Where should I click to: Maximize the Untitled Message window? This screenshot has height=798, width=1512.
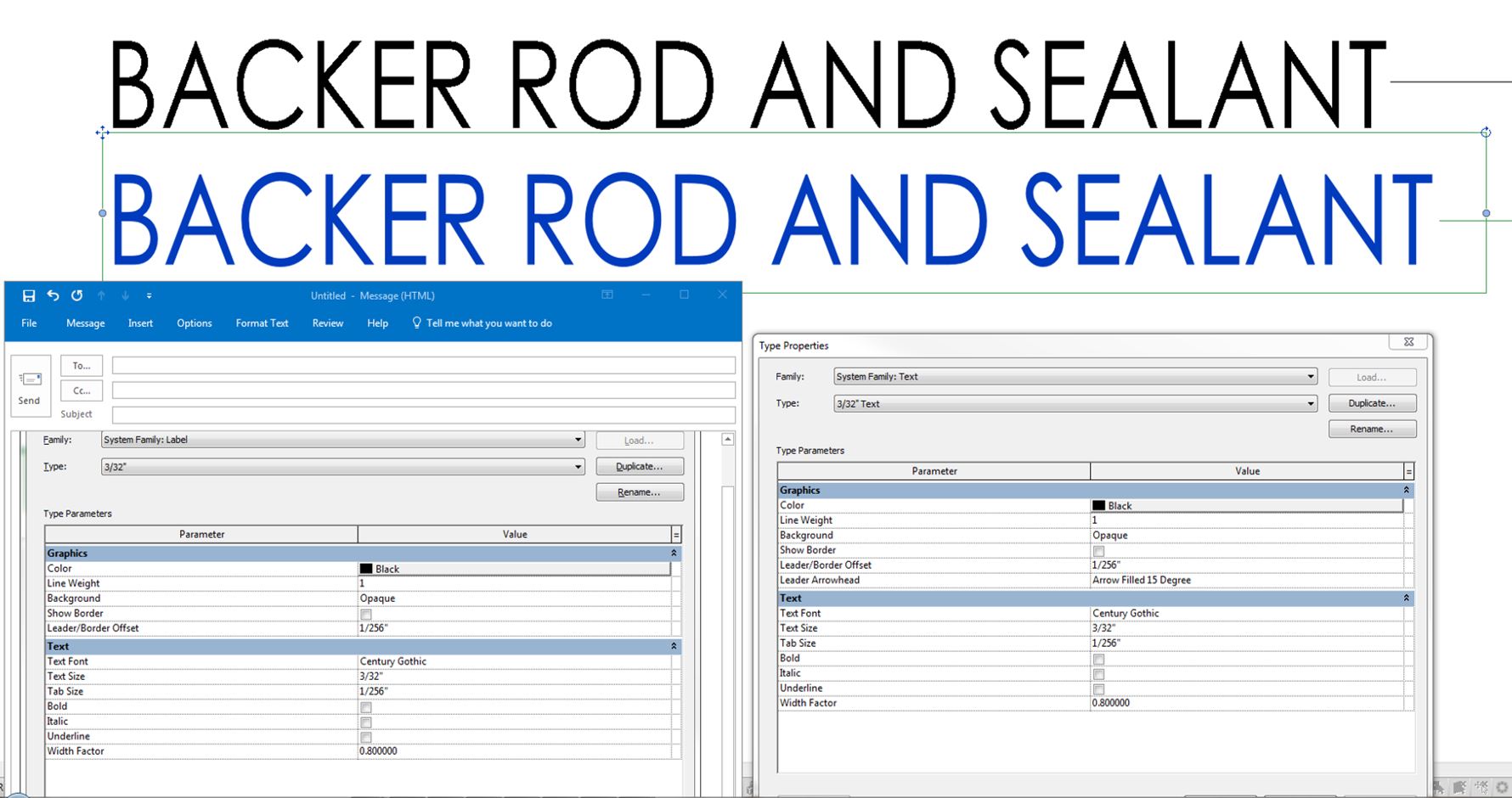coord(684,295)
